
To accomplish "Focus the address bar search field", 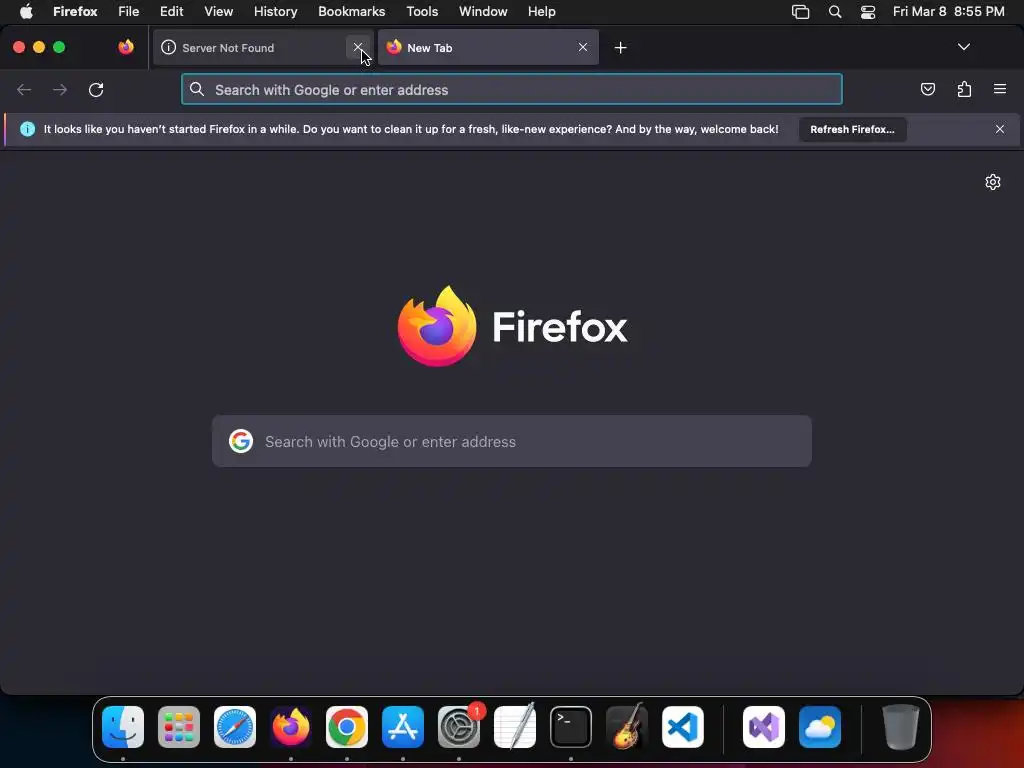I will coord(512,89).
